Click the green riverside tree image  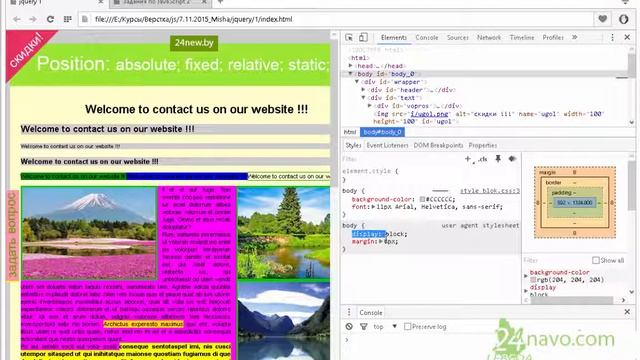pyautogui.click(x=284, y=233)
